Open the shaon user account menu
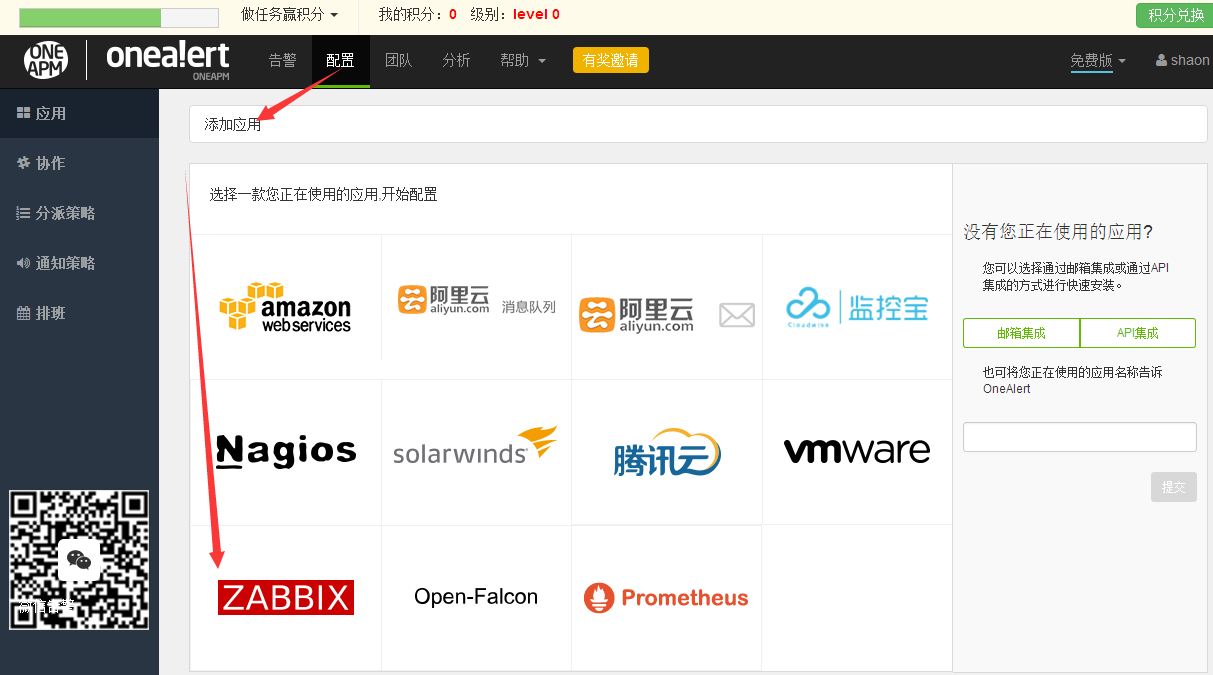Screen dimensions: 1213x675 point(1183,60)
